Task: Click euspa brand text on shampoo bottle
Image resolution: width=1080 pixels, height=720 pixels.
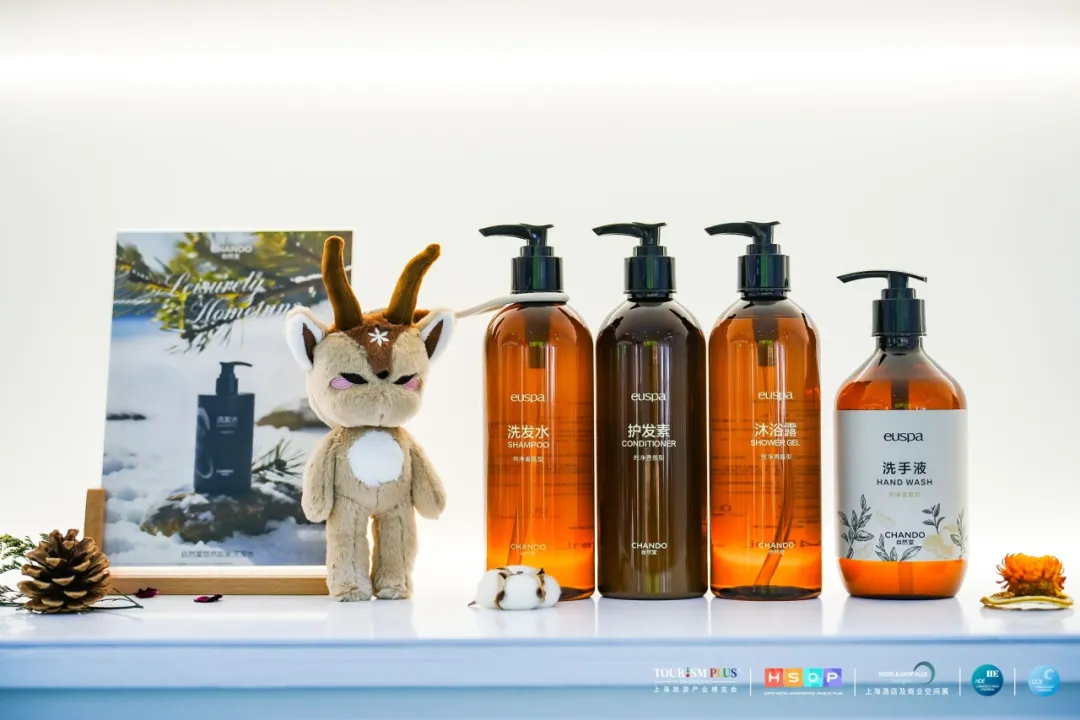Action: 528,398
